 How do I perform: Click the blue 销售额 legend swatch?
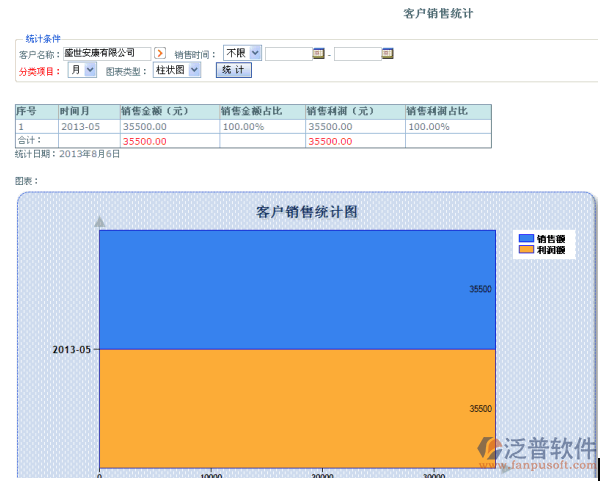pos(526,239)
